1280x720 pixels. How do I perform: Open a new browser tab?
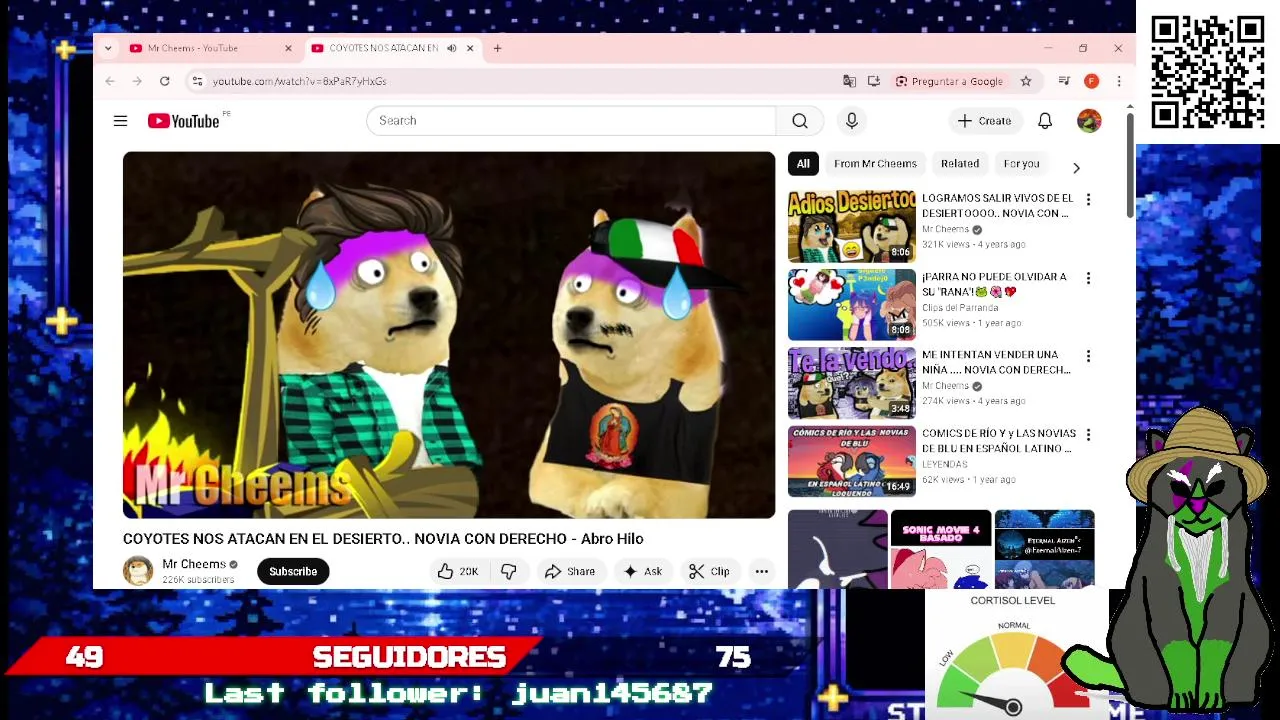(x=497, y=48)
